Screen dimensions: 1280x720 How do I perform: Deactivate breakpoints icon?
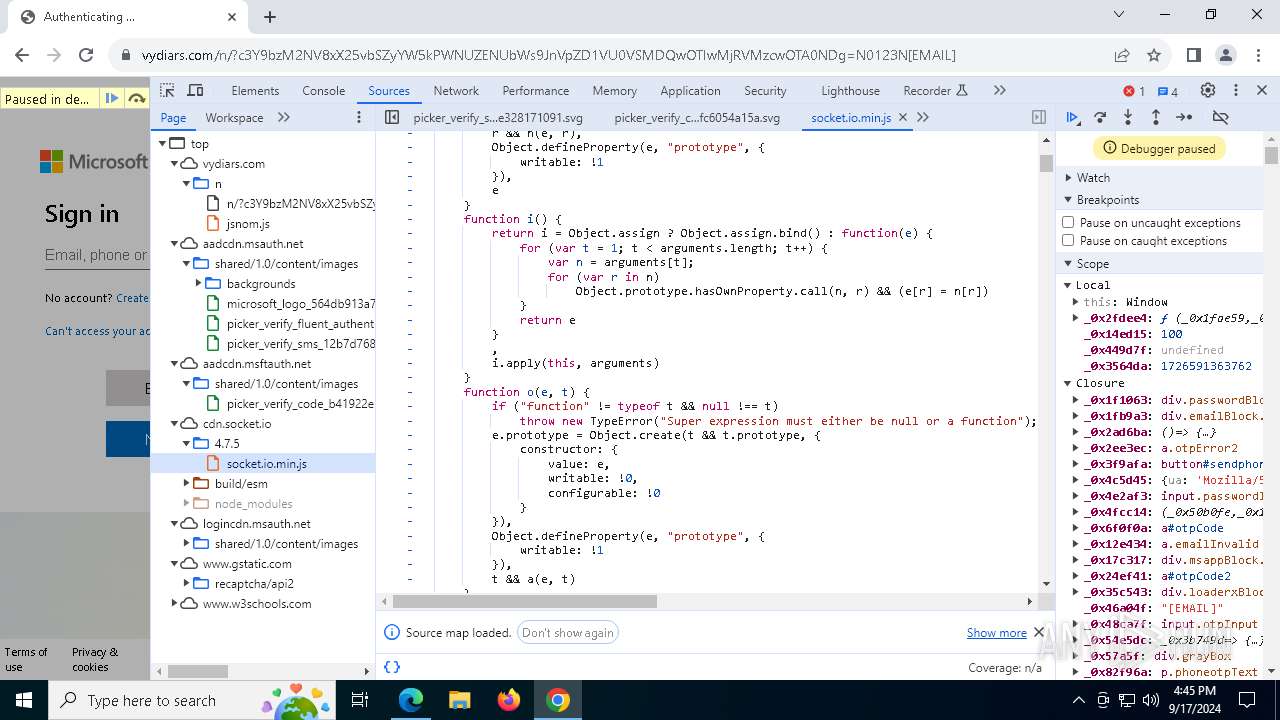(1220, 117)
